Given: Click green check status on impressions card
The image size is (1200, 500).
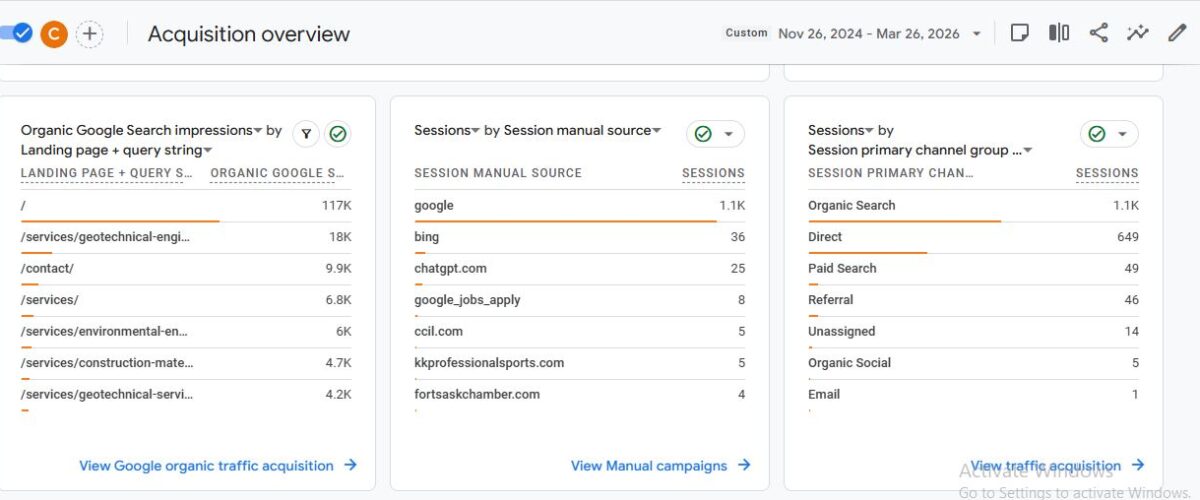Looking at the screenshot, I should [338, 134].
